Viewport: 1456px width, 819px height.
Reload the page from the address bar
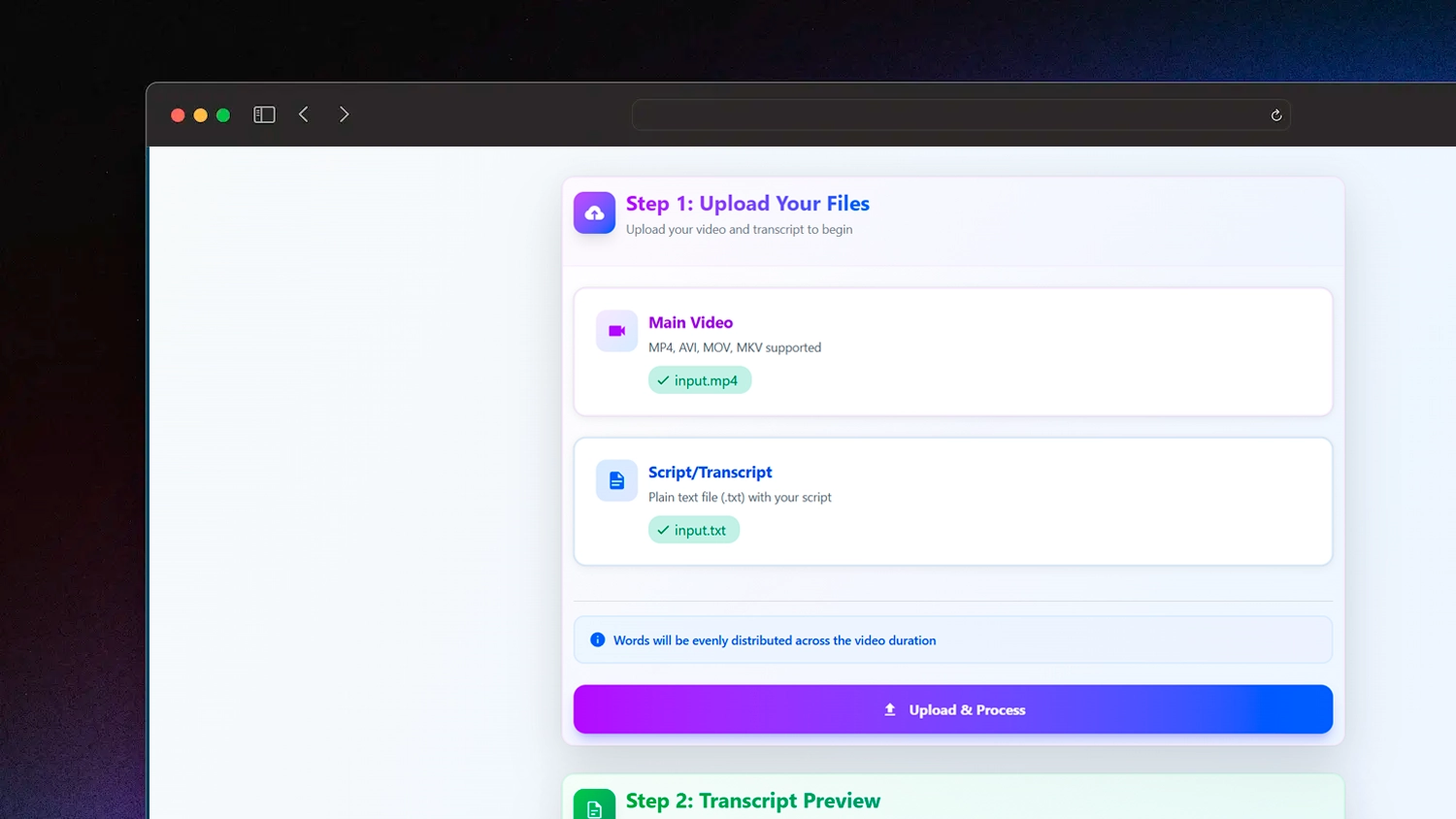[1275, 115]
